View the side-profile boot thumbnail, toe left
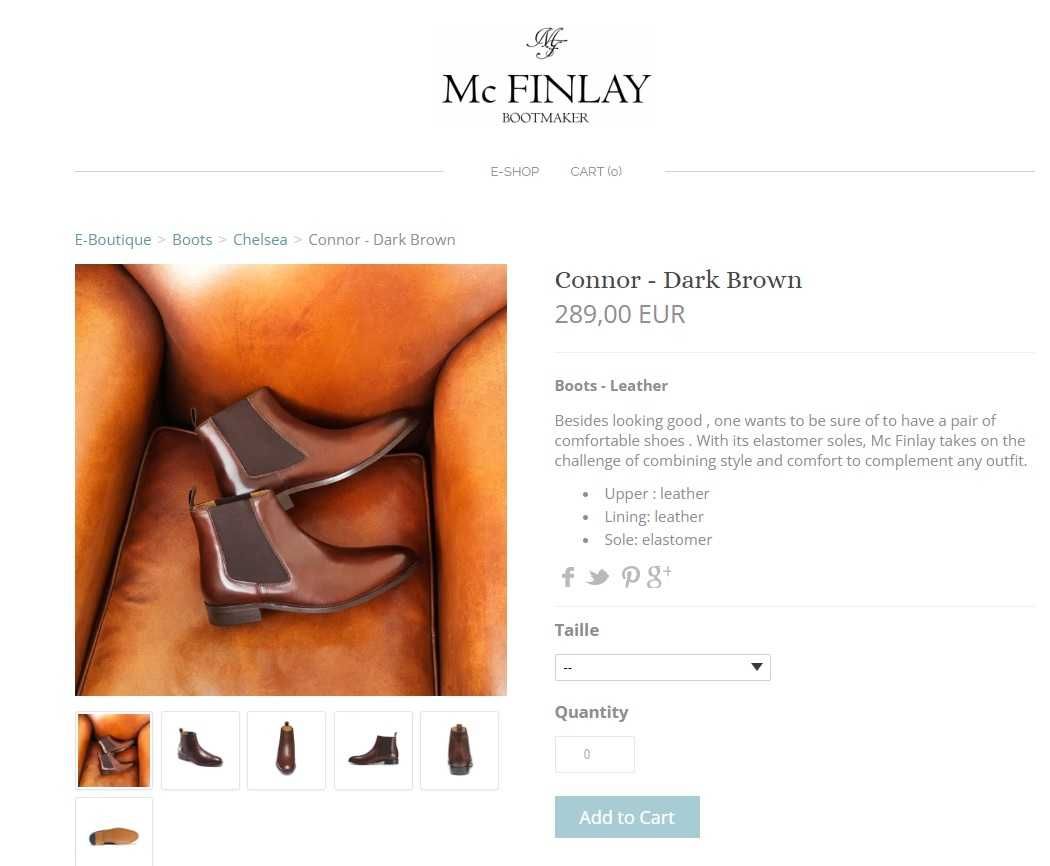Screen dimensions: 1050x866 point(373,750)
